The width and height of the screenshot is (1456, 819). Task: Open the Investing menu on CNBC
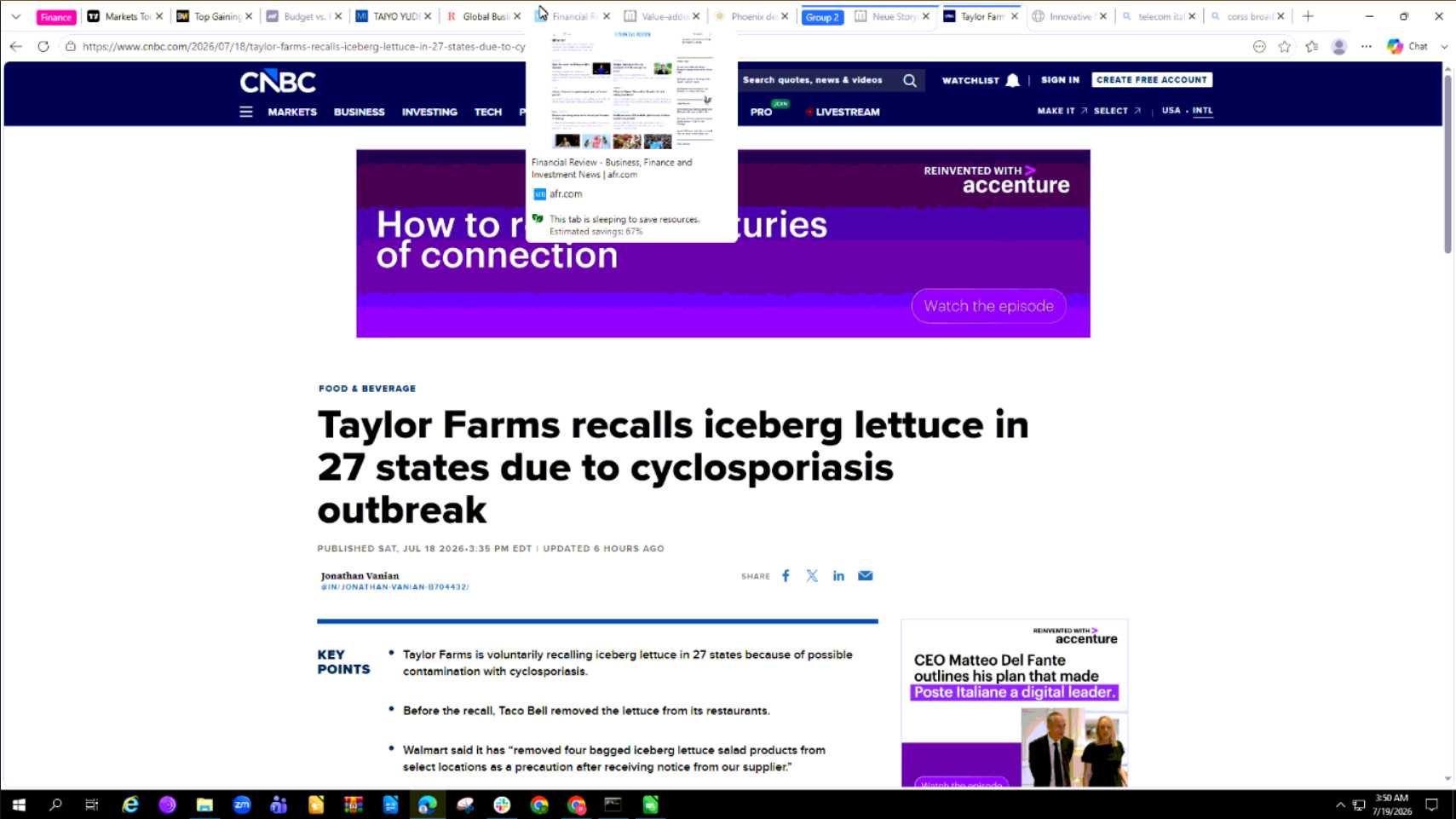click(x=429, y=112)
